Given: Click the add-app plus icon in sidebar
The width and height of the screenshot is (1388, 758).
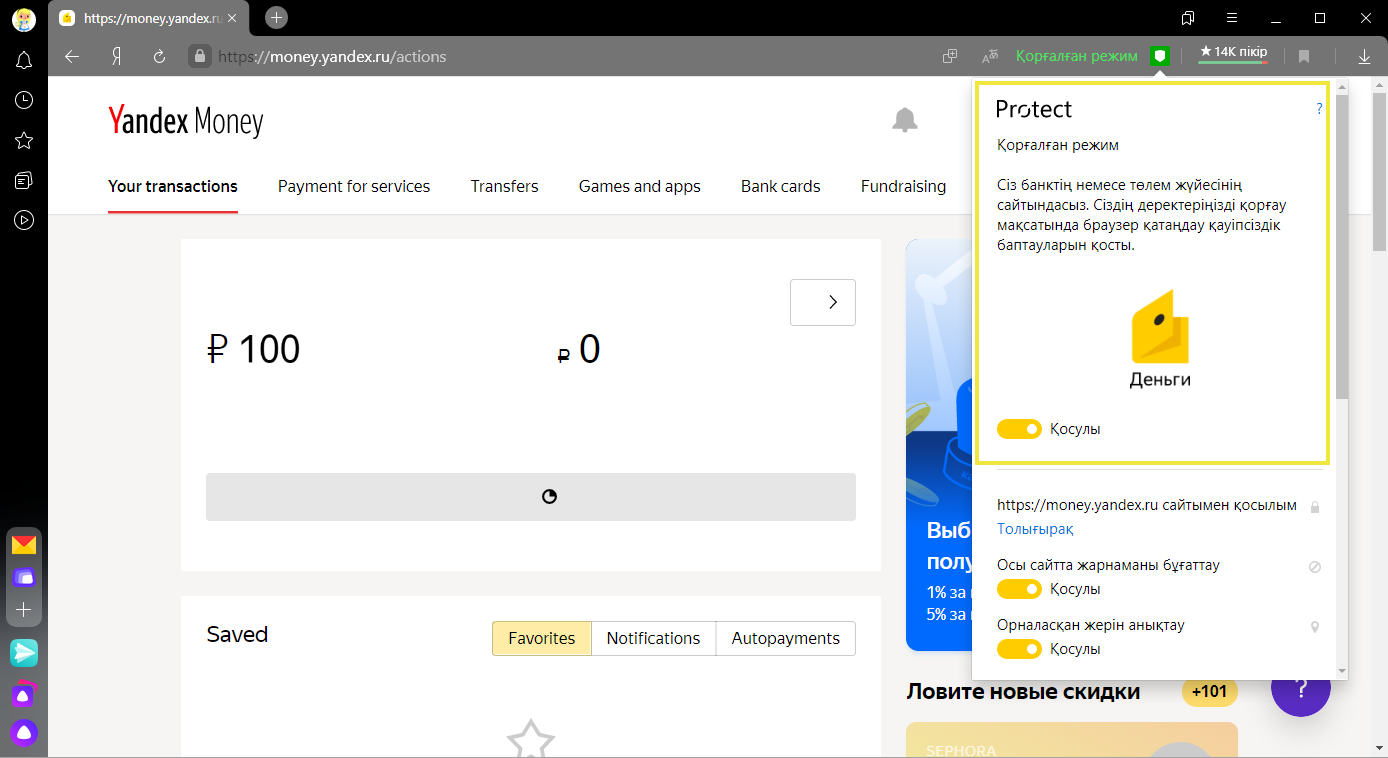Looking at the screenshot, I should click(24, 609).
